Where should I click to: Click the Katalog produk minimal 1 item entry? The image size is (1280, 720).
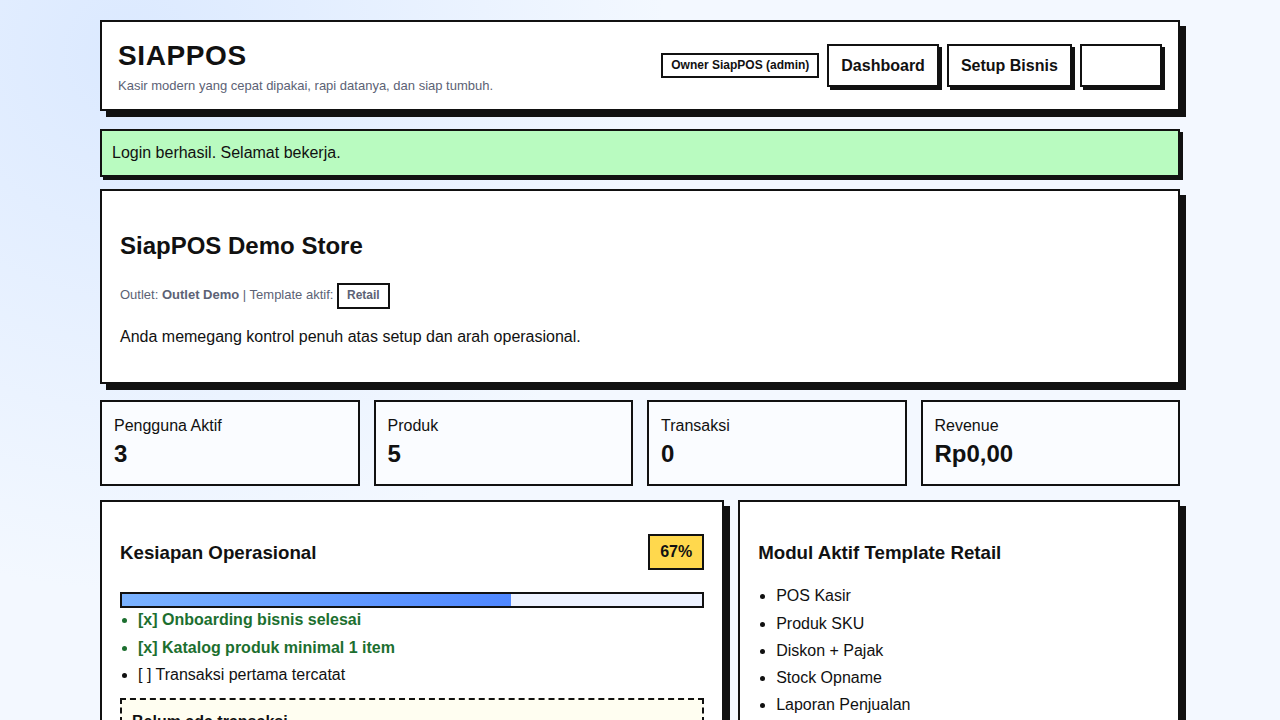pyautogui.click(x=266, y=648)
